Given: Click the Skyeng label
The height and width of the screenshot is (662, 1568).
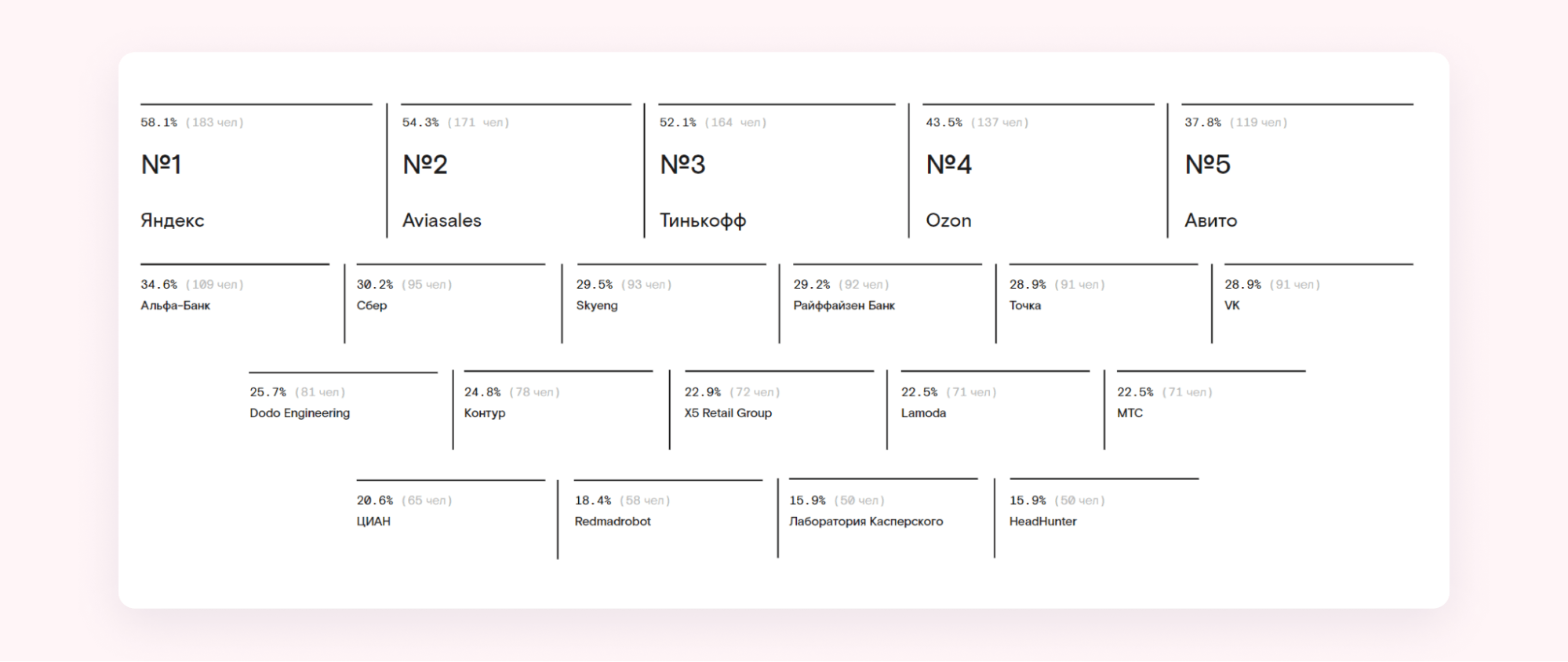Looking at the screenshot, I should coord(597,306).
